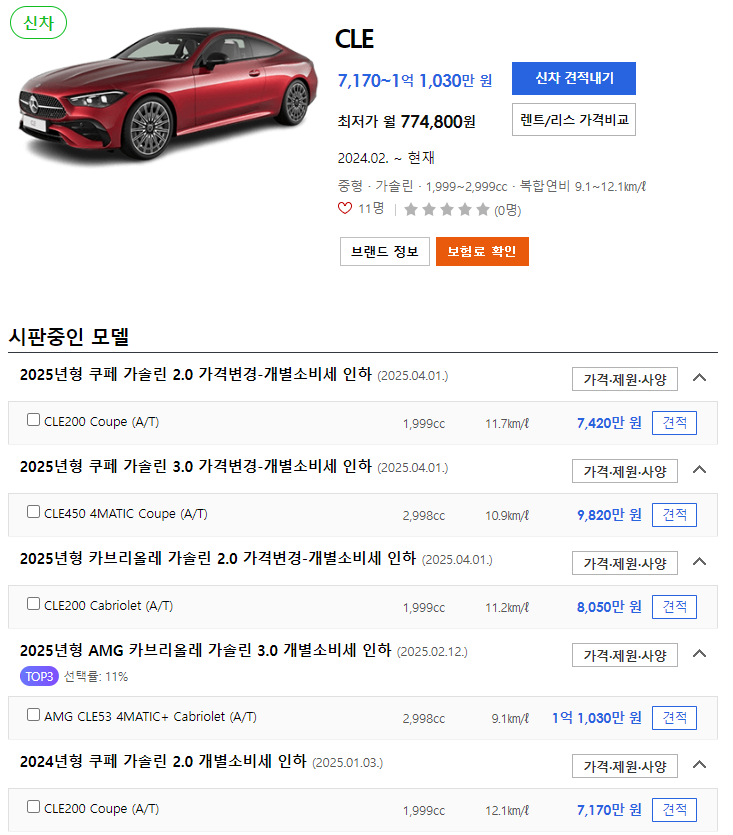Click the 9,820만 원 price

click(x=609, y=515)
